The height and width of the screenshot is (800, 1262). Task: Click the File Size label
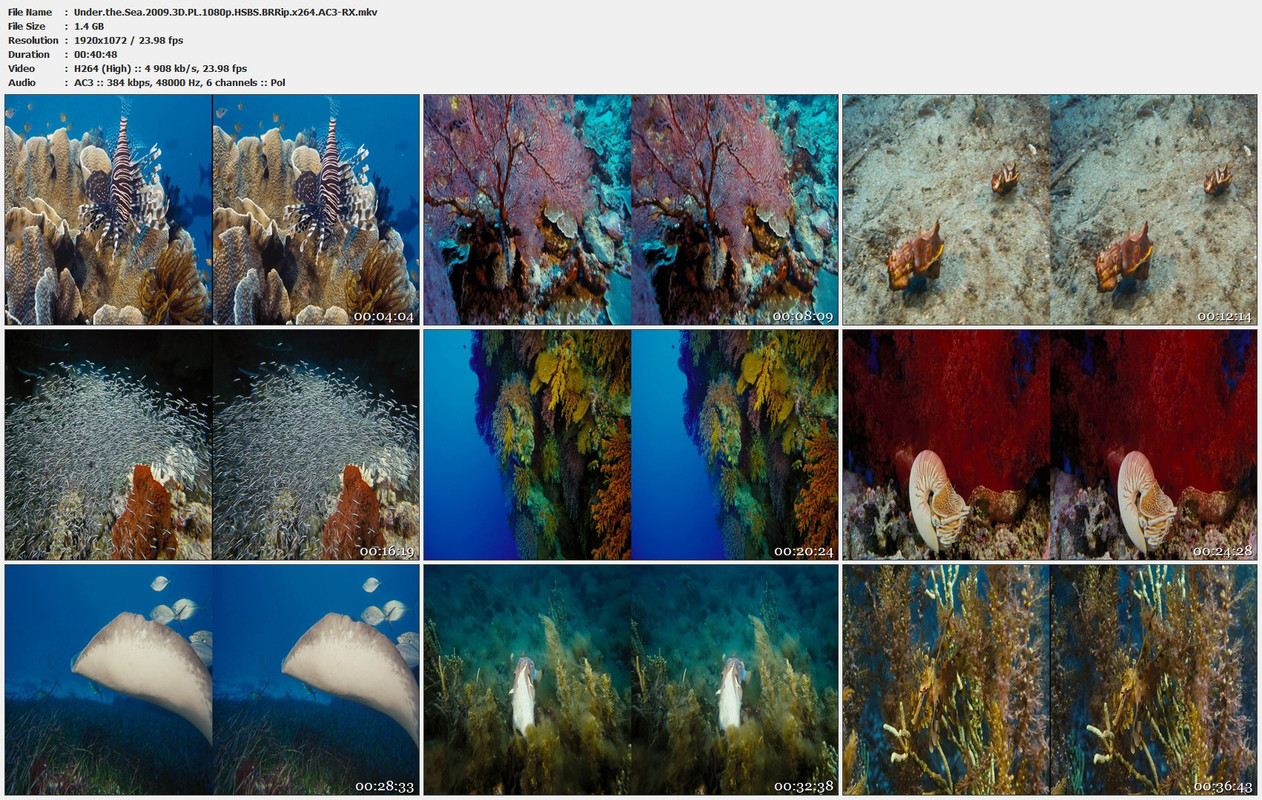(x=27, y=26)
